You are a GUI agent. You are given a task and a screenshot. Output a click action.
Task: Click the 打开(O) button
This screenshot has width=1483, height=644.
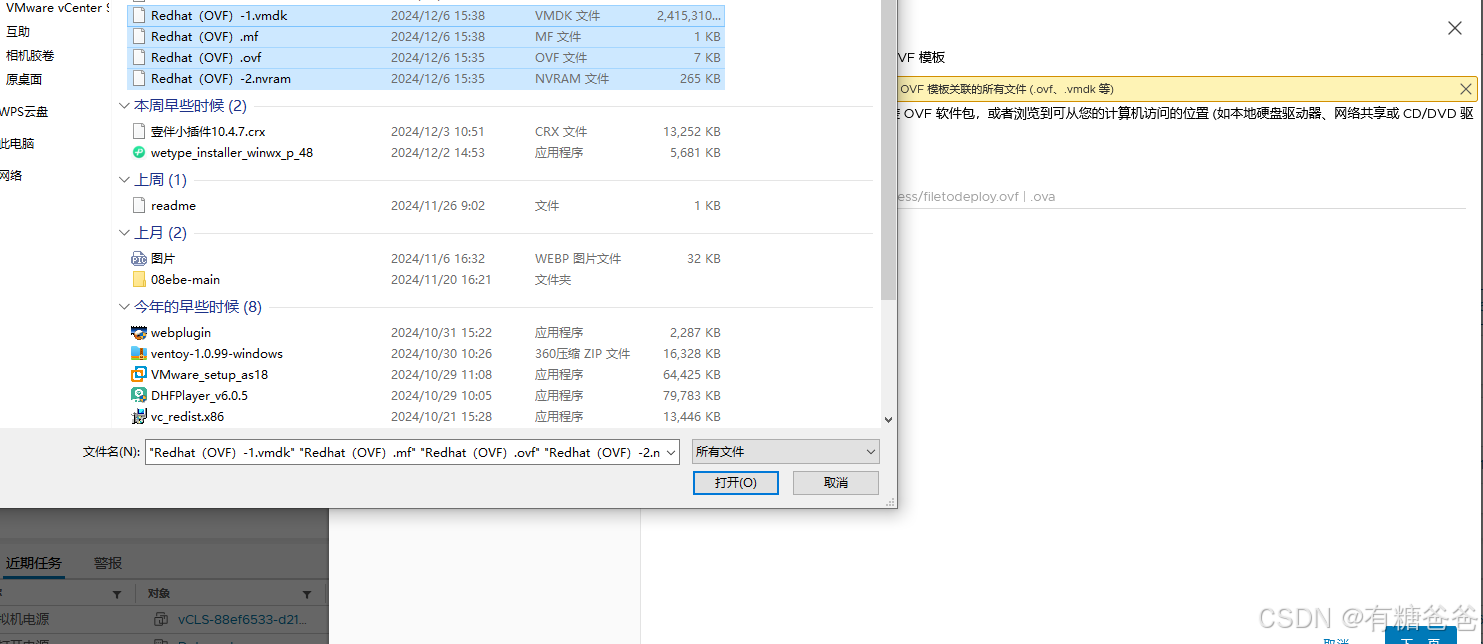735,483
